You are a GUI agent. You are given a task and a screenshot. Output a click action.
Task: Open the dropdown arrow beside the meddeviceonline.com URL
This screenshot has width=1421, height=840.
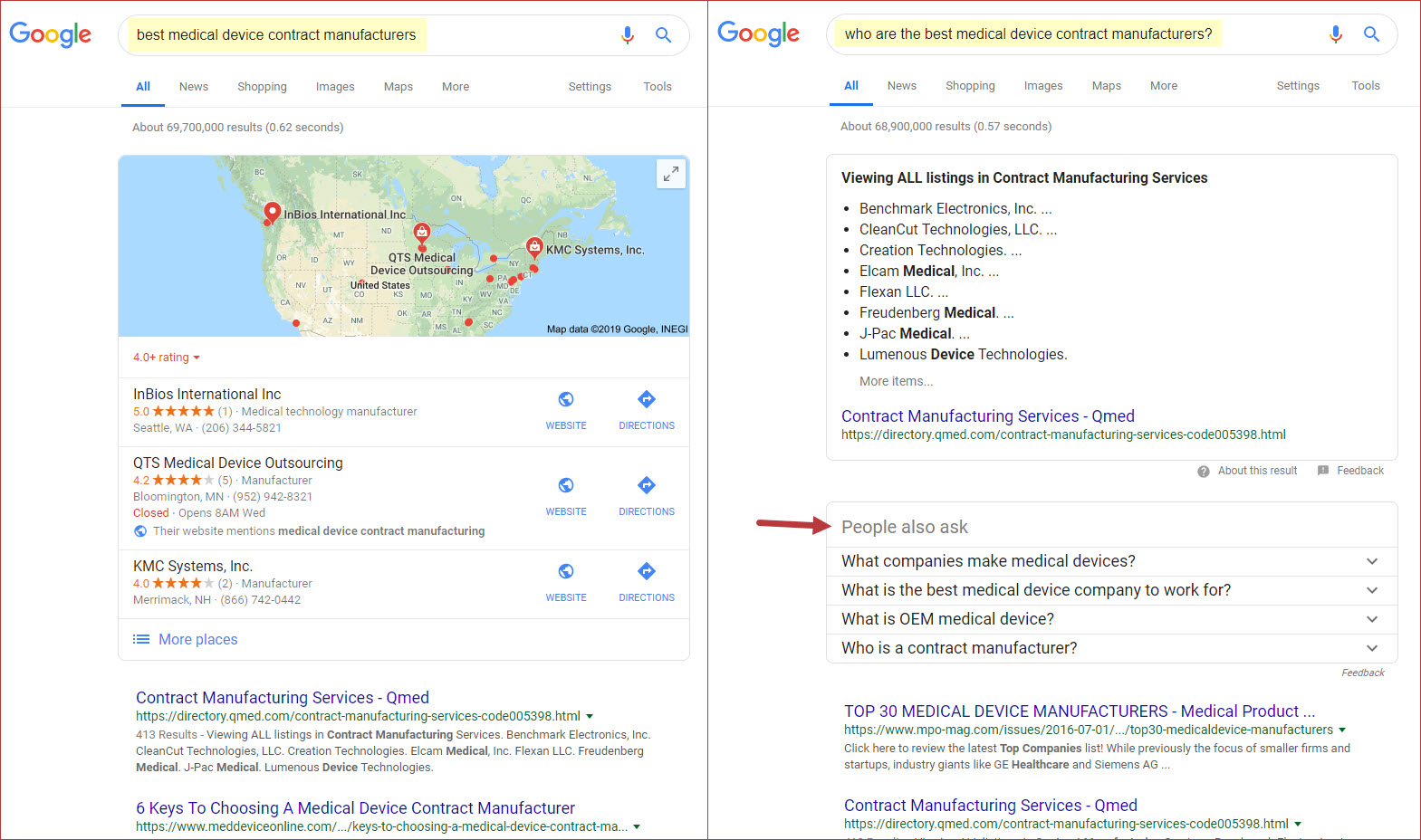[x=637, y=827]
